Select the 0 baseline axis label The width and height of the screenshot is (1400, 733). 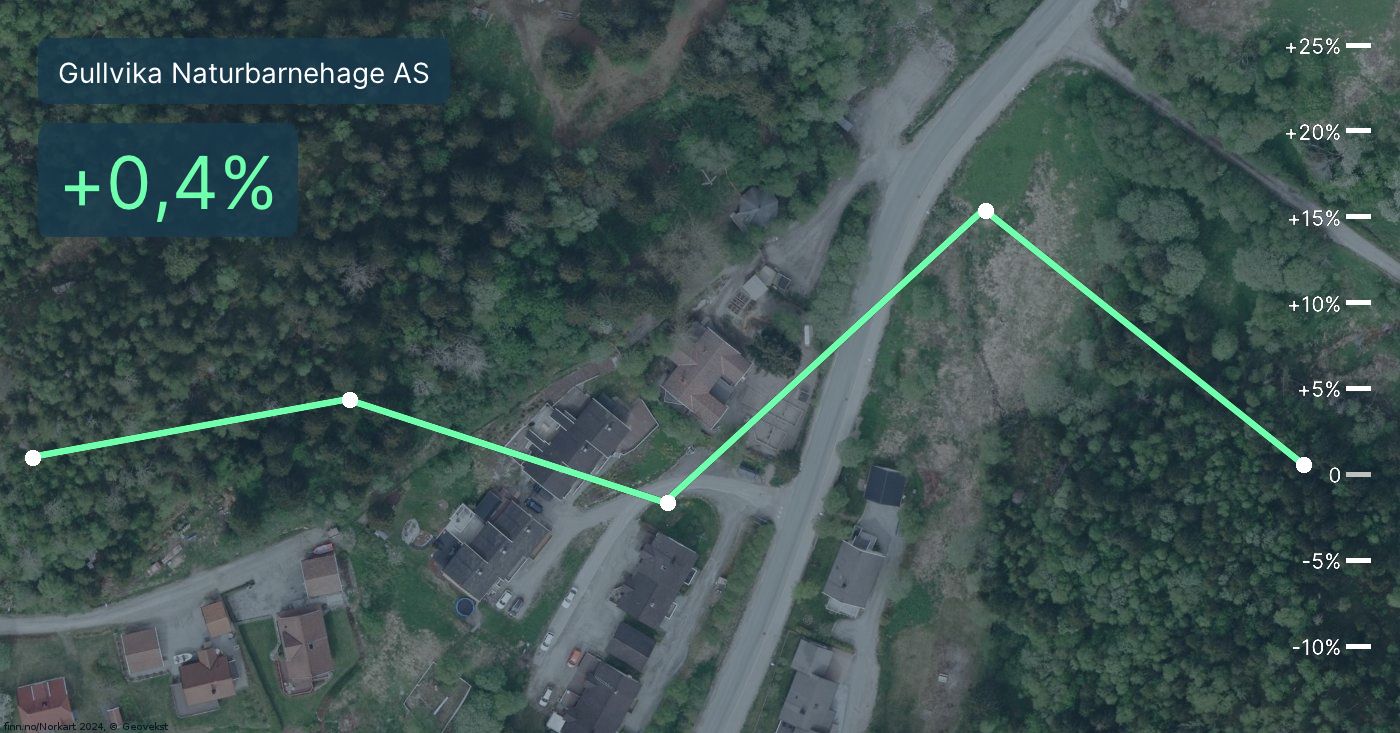(1334, 476)
